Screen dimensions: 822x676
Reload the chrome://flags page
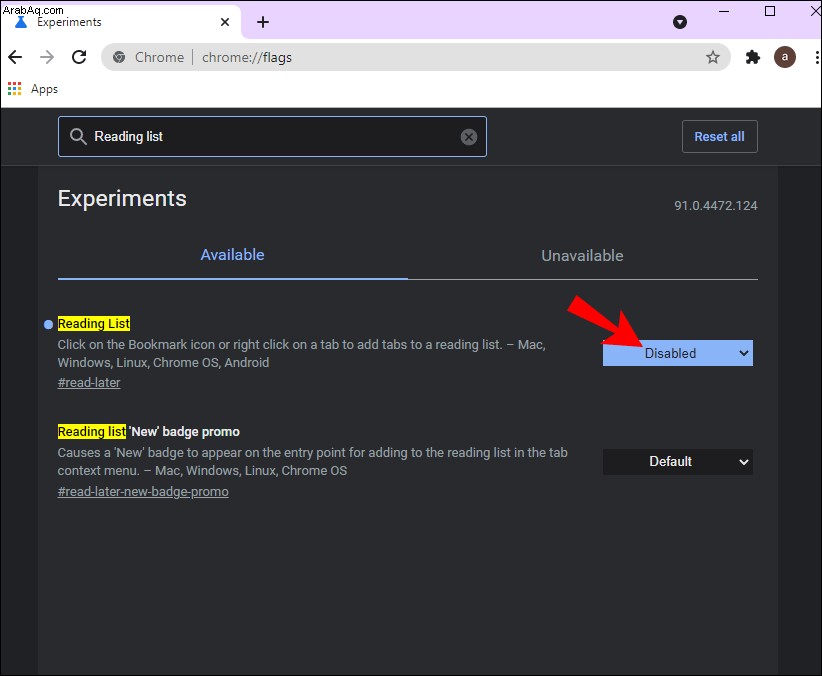click(x=79, y=57)
